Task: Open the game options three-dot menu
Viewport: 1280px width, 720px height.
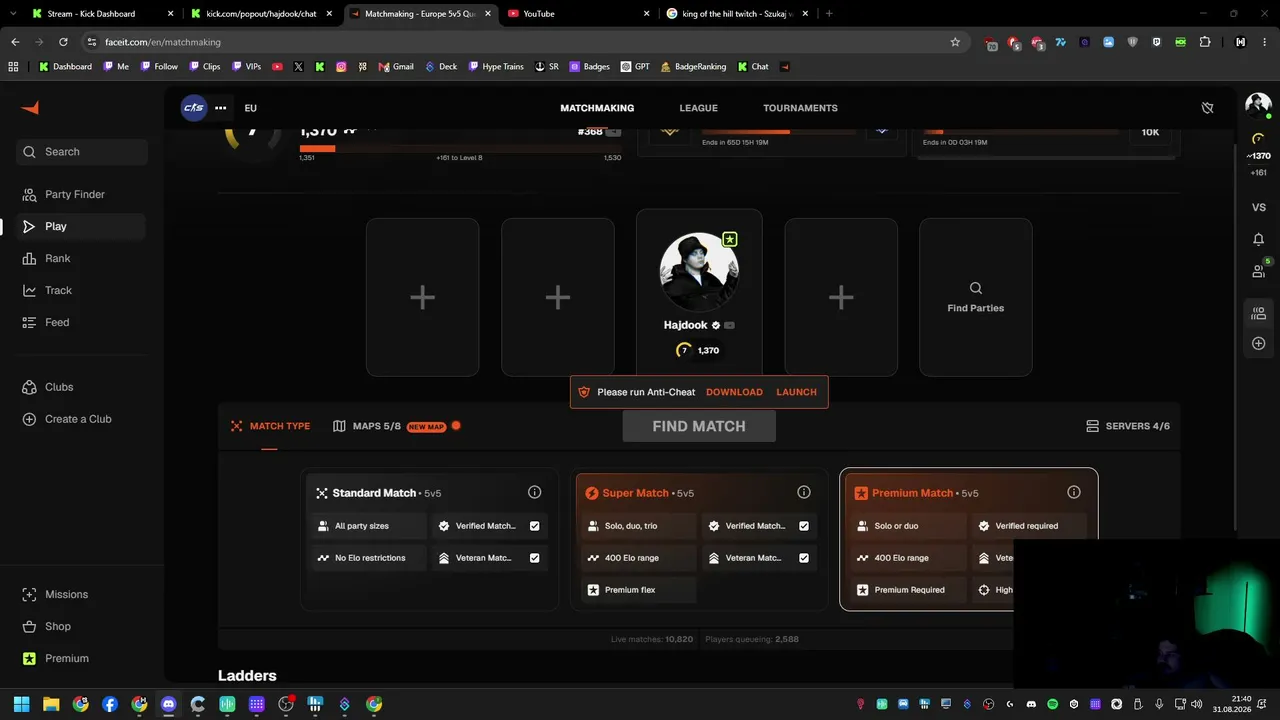Action: [220, 108]
